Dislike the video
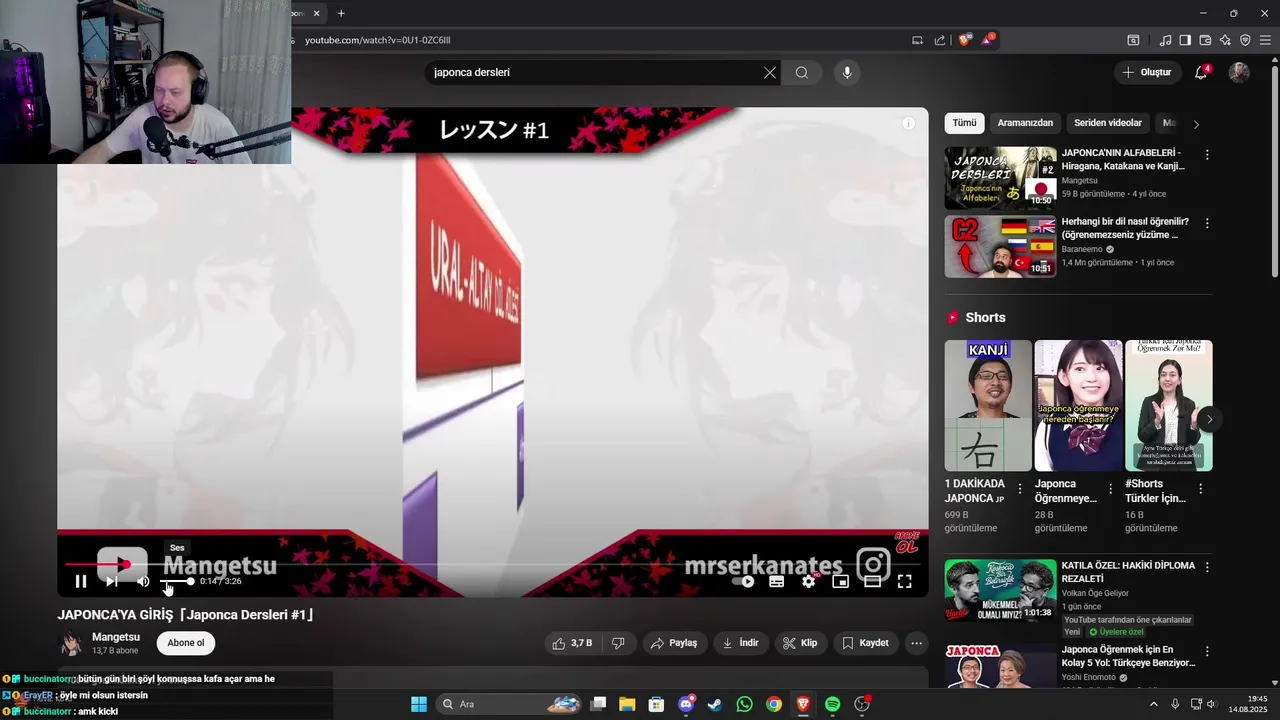The height and width of the screenshot is (720, 1280). pos(618,643)
